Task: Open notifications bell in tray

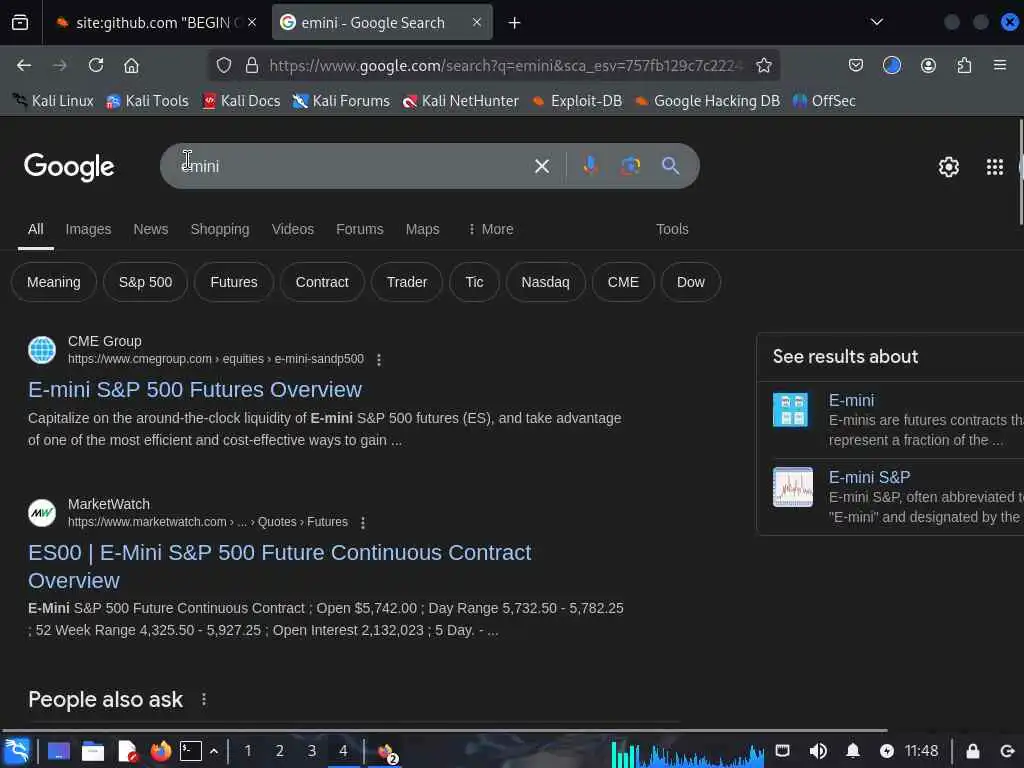Action: (853, 751)
